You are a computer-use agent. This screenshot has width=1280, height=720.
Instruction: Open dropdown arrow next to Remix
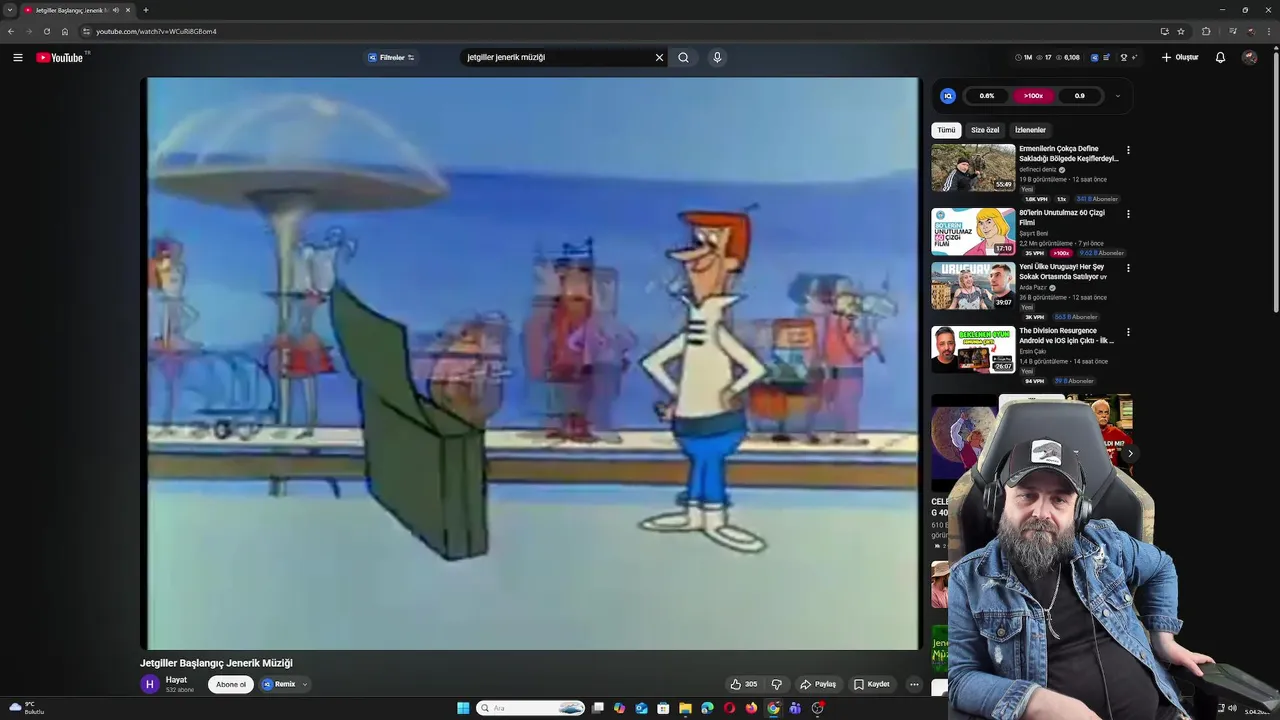[304, 685]
